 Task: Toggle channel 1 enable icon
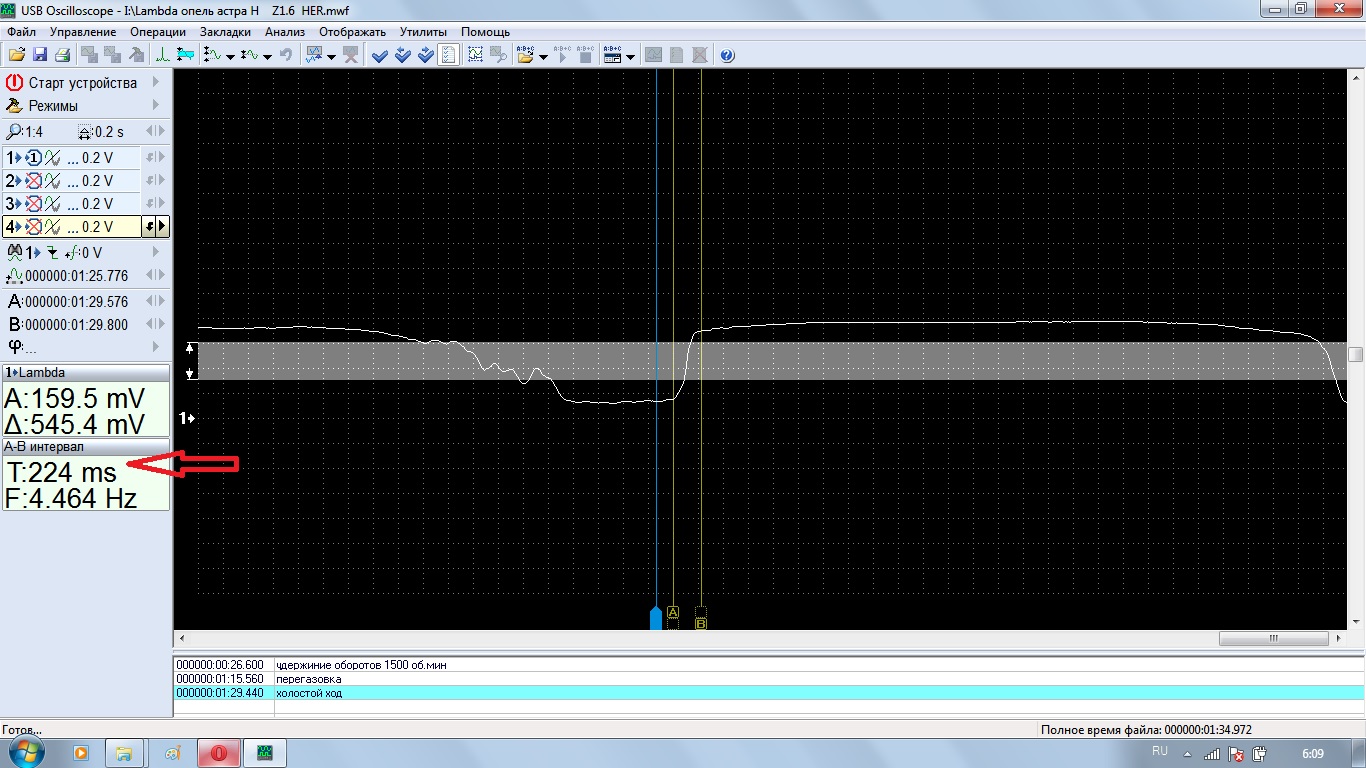pos(33,158)
